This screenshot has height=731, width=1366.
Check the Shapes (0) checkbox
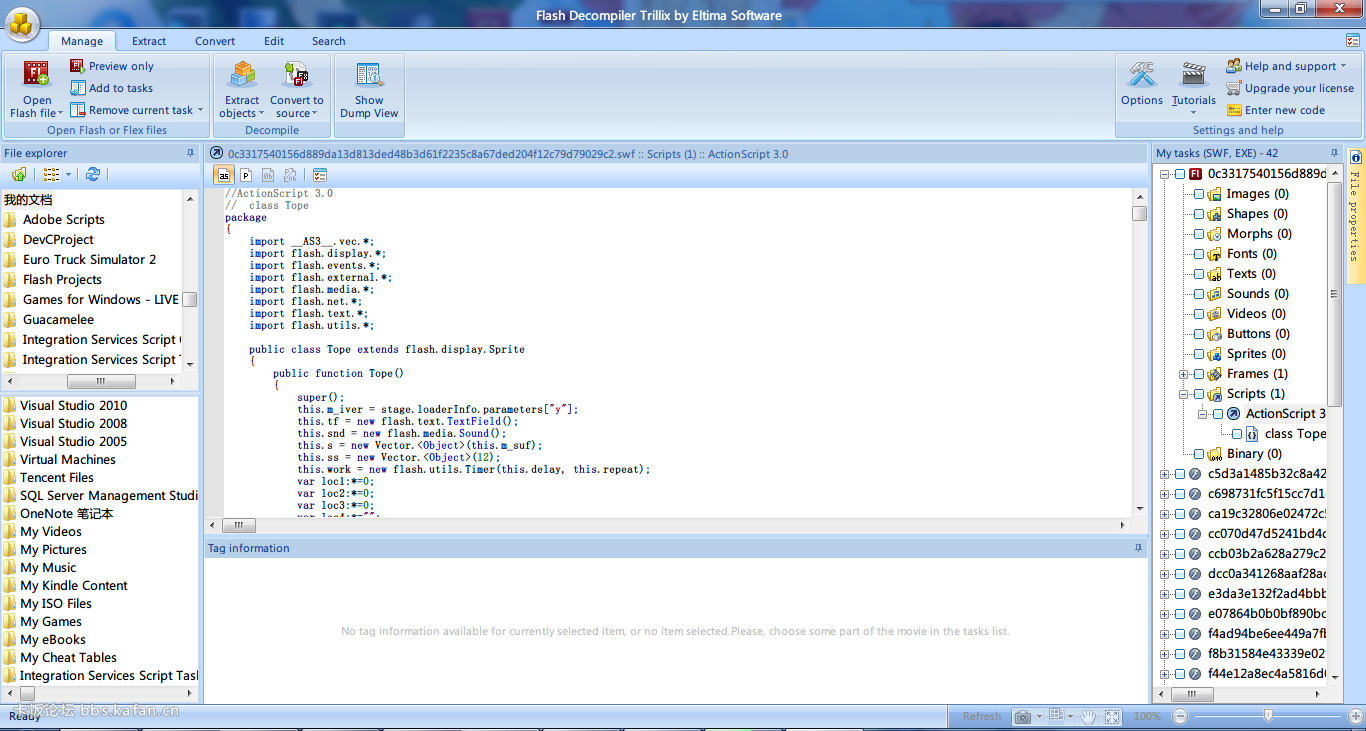pos(1199,214)
